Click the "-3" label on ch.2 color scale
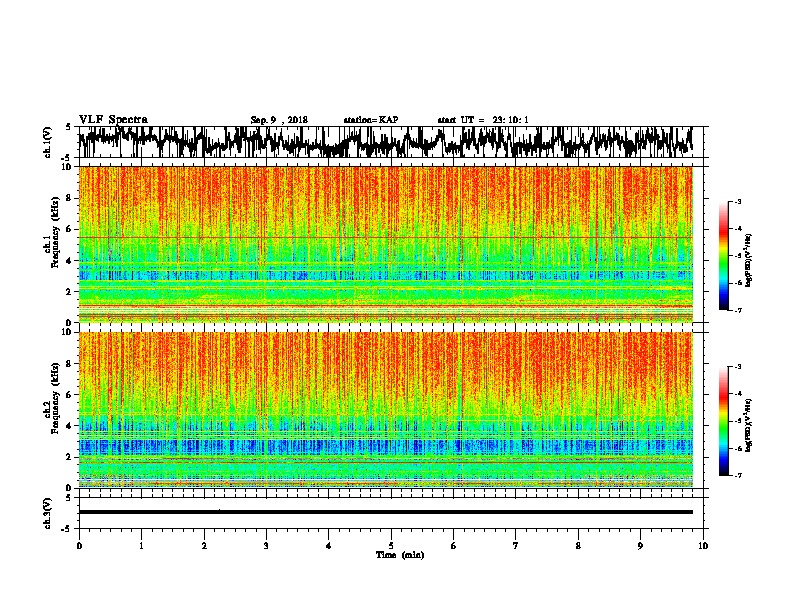The image size is (792, 612). [737, 367]
